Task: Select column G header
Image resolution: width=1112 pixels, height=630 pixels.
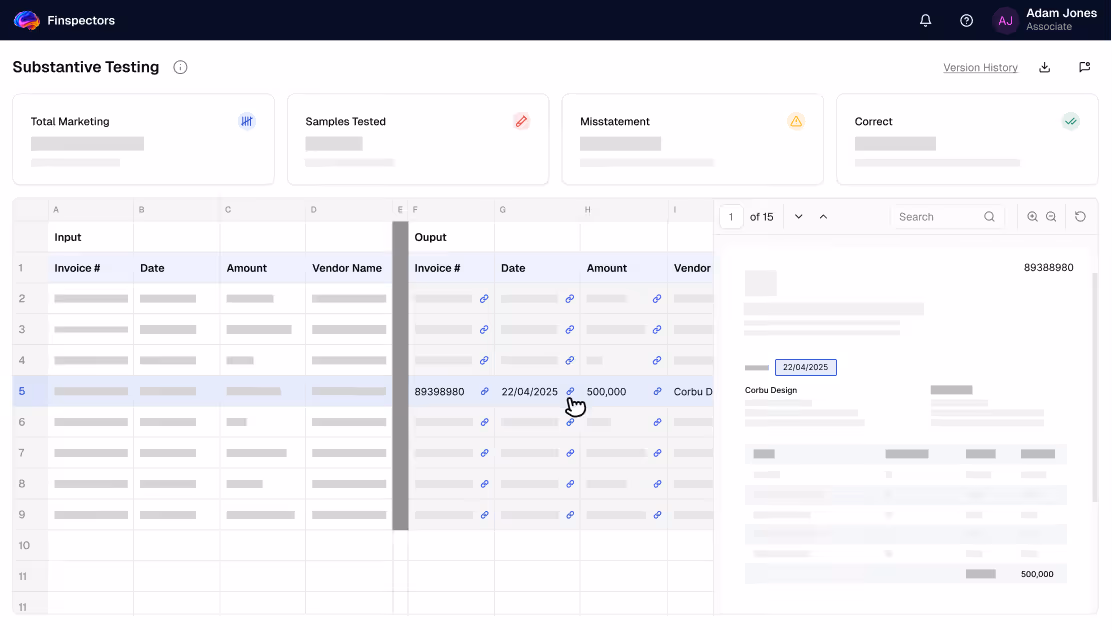Action: (x=537, y=210)
